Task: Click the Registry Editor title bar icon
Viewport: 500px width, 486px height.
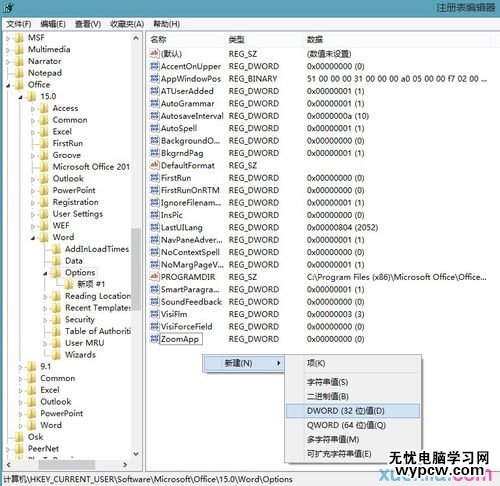Action: [x=9, y=7]
